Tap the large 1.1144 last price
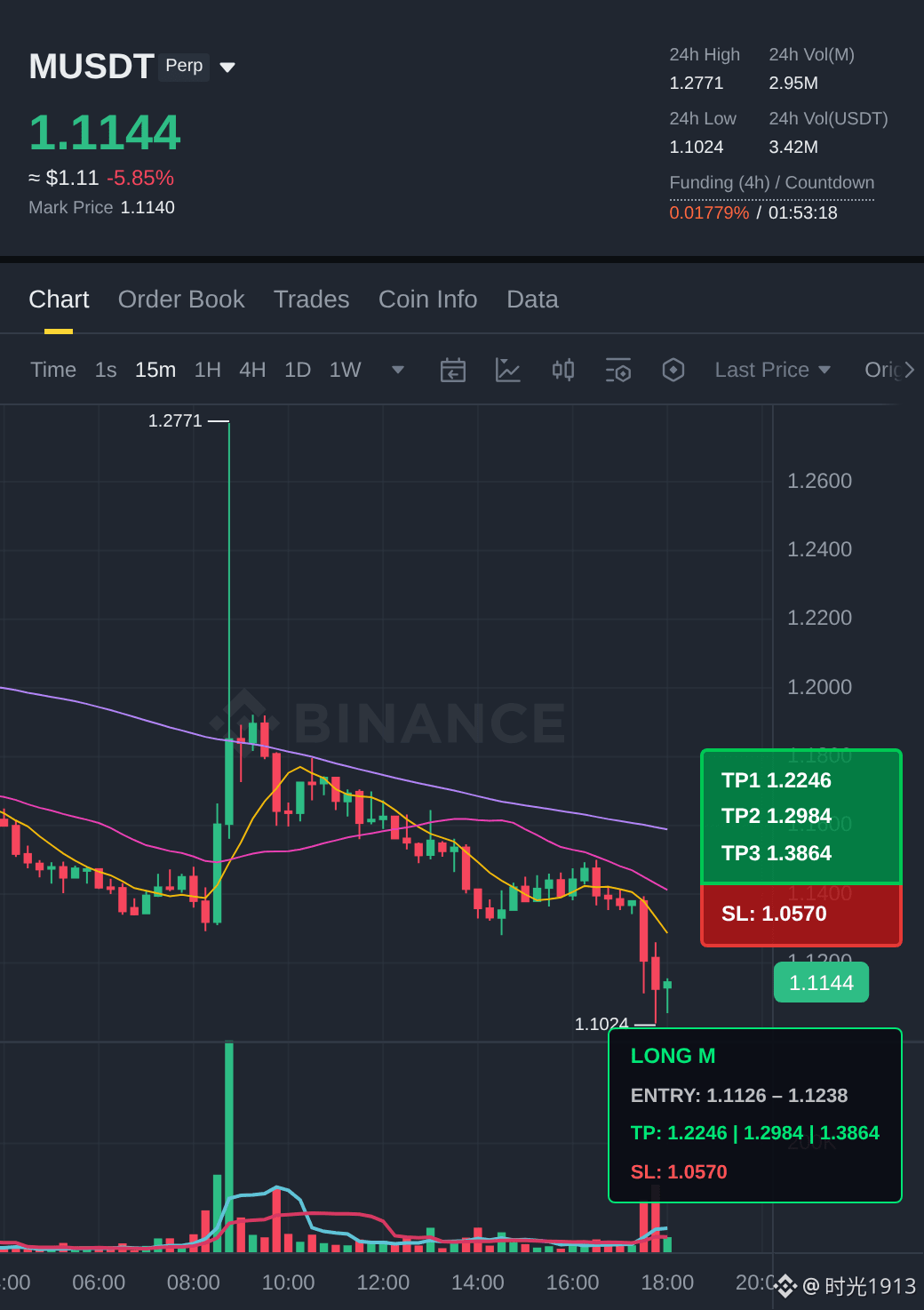 click(105, 132)
